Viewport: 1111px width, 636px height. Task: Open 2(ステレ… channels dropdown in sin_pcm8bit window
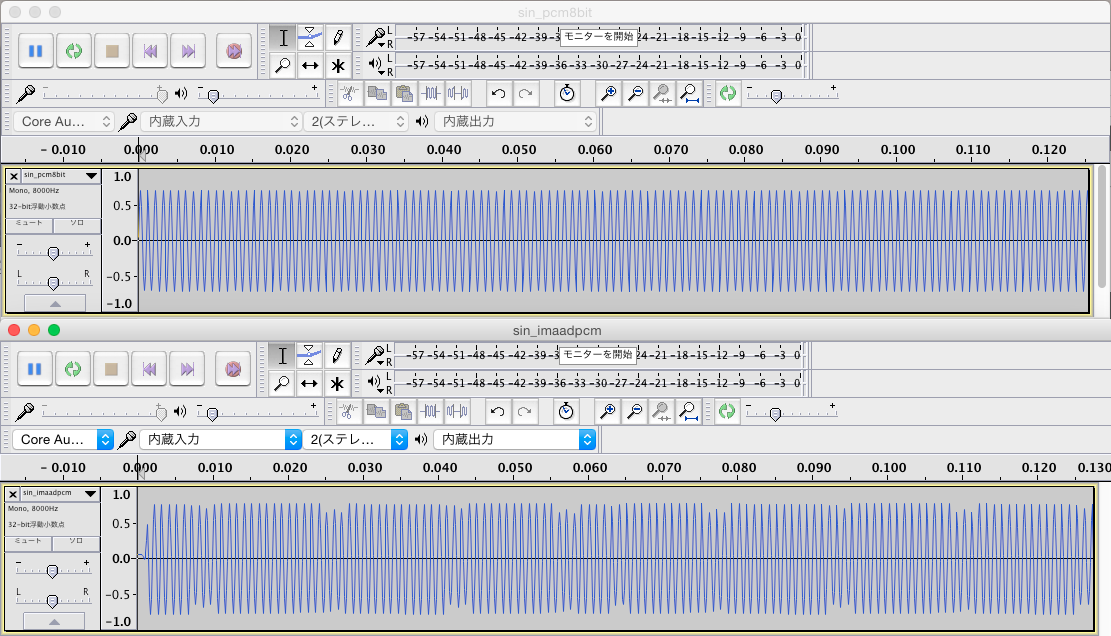coord(356,122)
